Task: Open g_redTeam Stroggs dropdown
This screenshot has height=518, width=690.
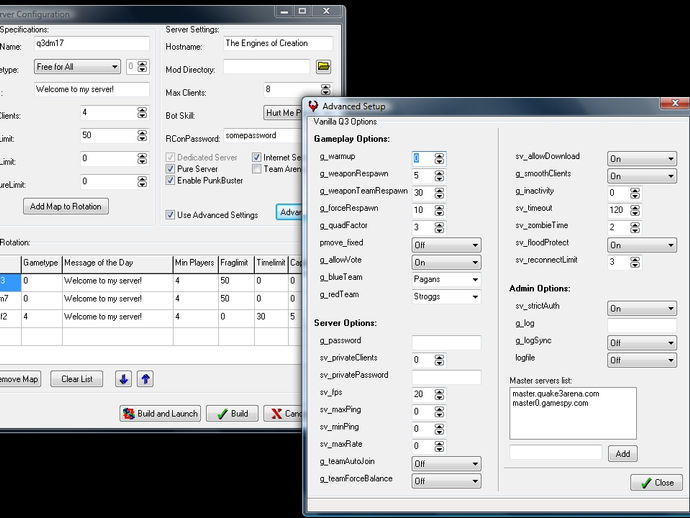Action: click(x=447, y=297)
